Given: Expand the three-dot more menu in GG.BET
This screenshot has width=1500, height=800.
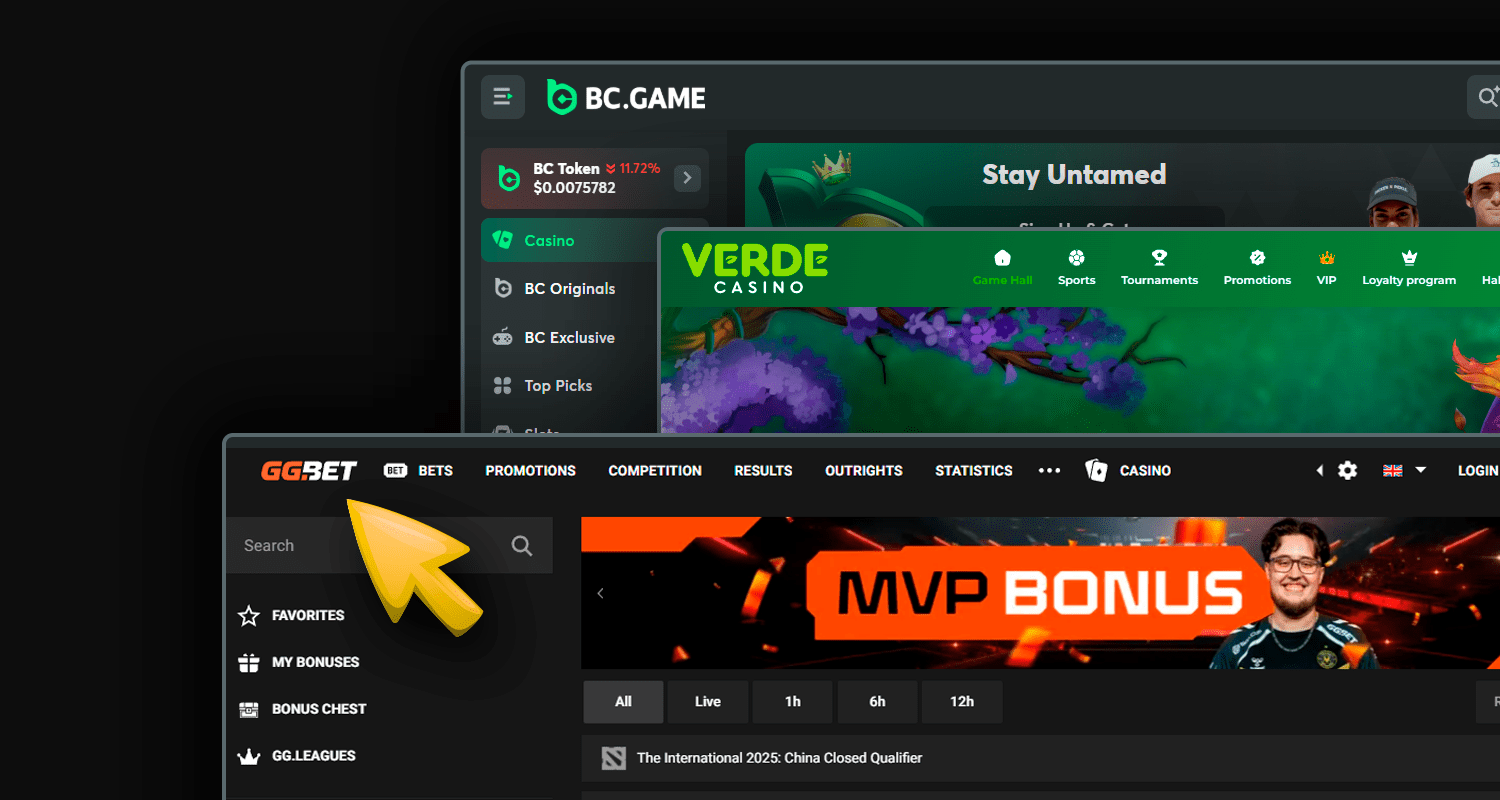Looking at the screenshot, I should pos(1049,471).
